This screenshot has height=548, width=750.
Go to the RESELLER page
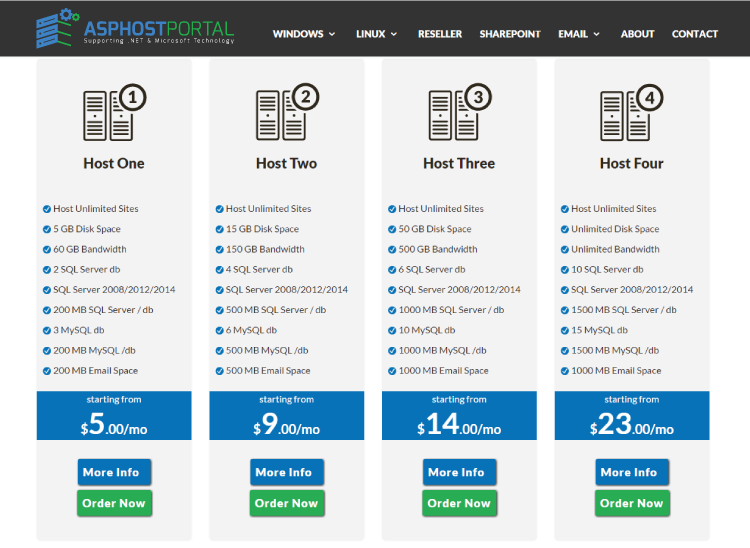pyautogui.click(x=440, y=34)
